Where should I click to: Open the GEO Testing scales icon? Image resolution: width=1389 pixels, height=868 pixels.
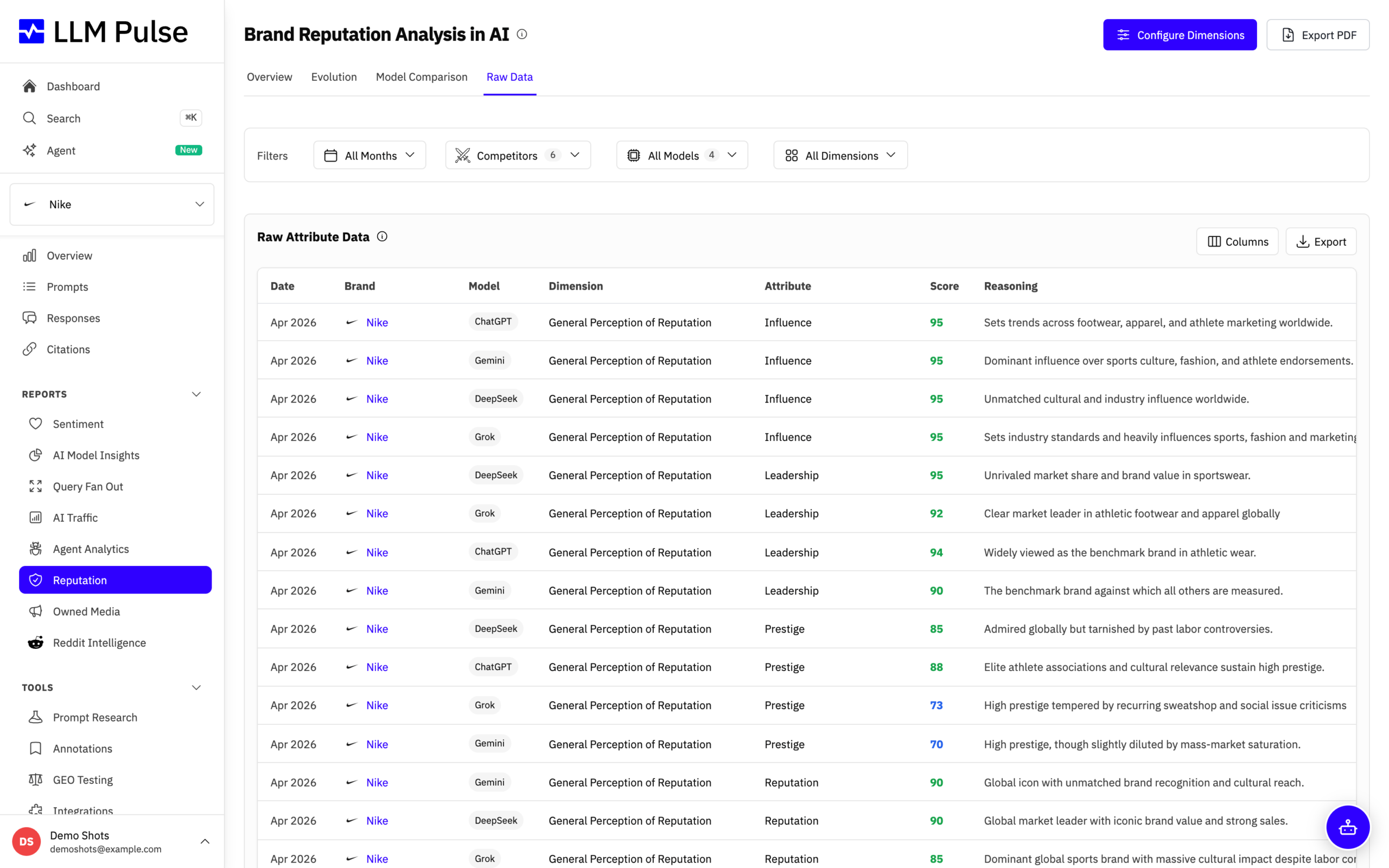click(36, 780)
